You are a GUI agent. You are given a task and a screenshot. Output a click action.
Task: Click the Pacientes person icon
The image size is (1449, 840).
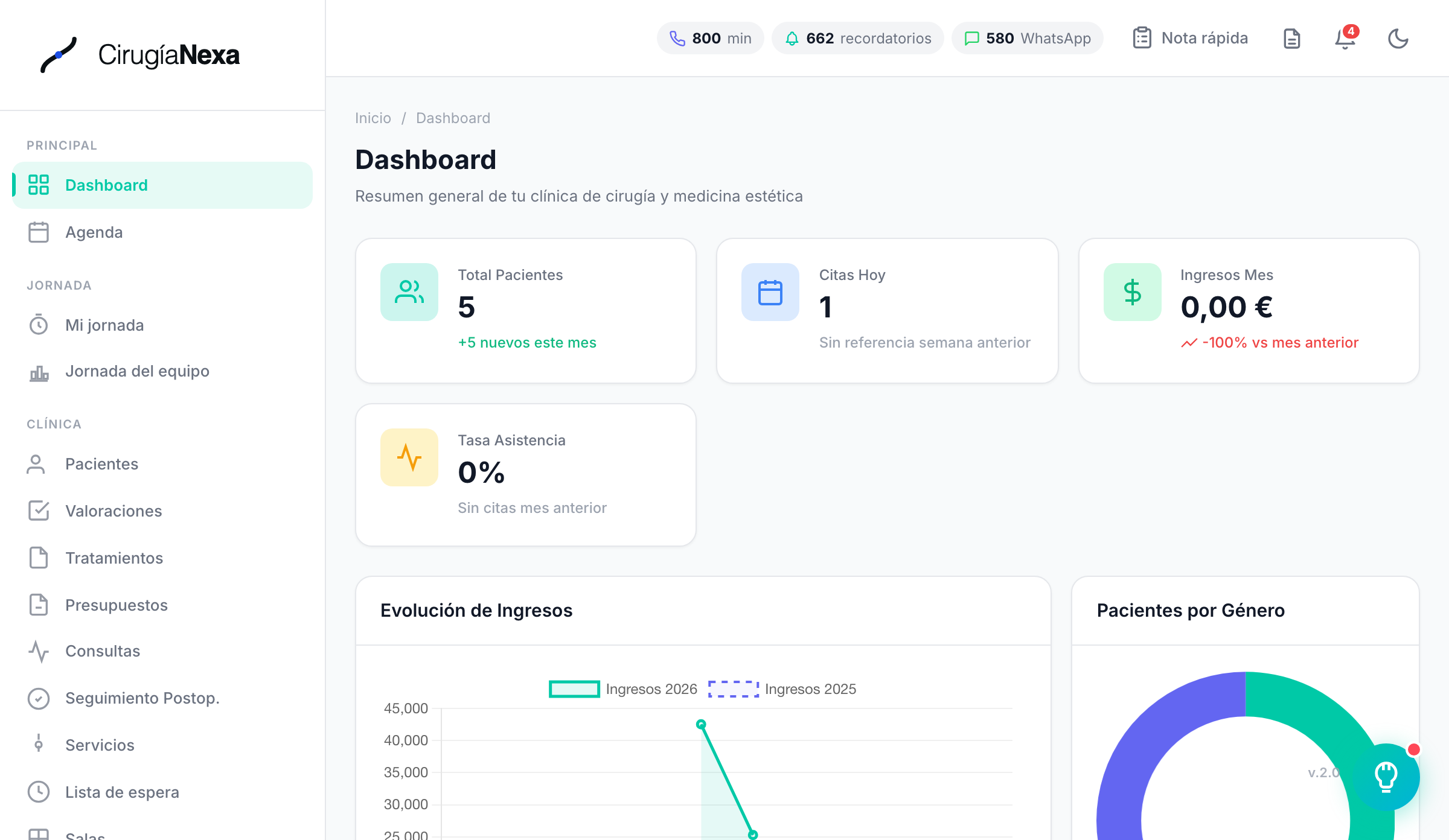(36, 464)
